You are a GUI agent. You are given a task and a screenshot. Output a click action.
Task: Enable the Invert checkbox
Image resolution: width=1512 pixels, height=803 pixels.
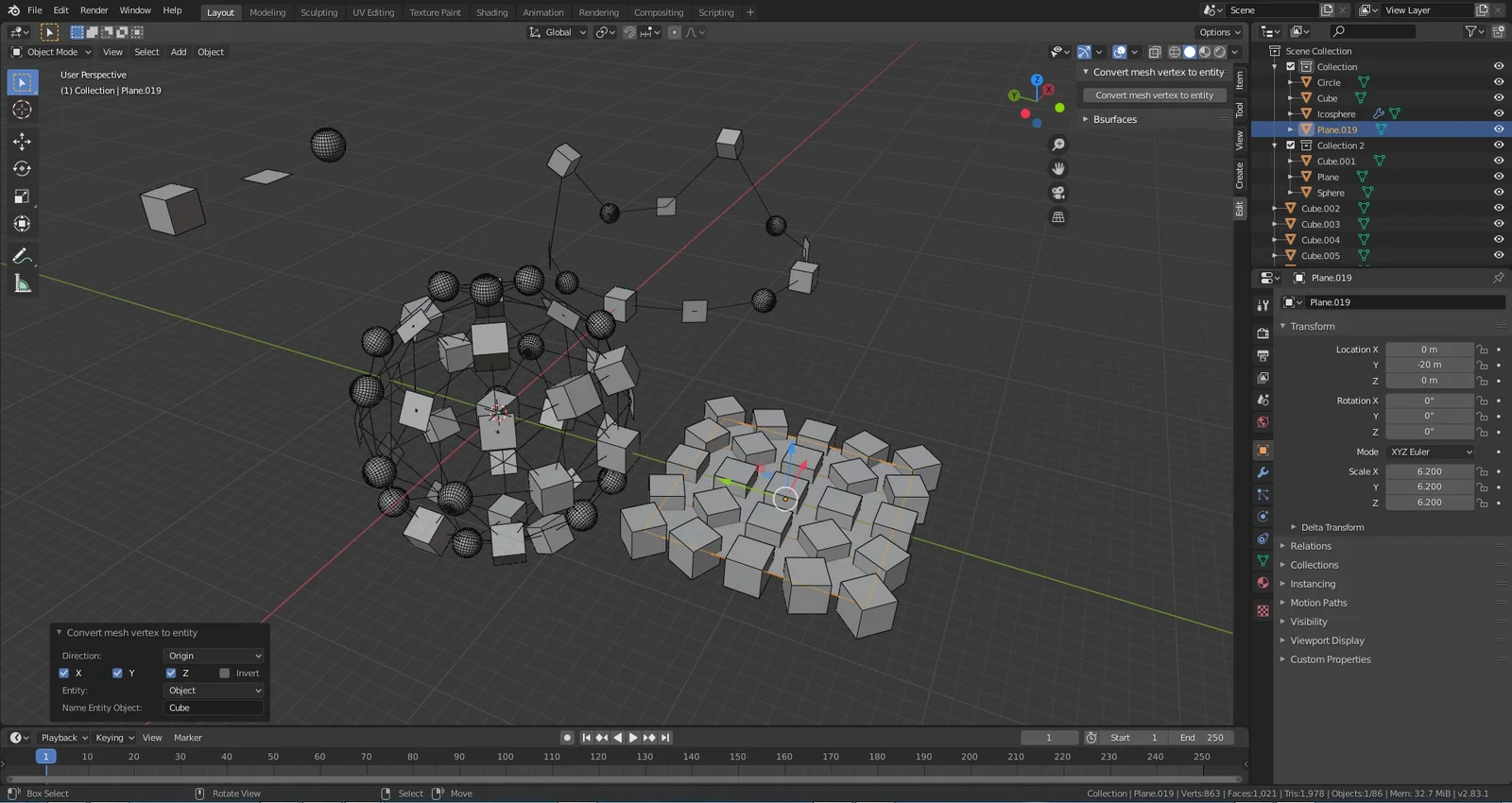click(x=224, y=674)
